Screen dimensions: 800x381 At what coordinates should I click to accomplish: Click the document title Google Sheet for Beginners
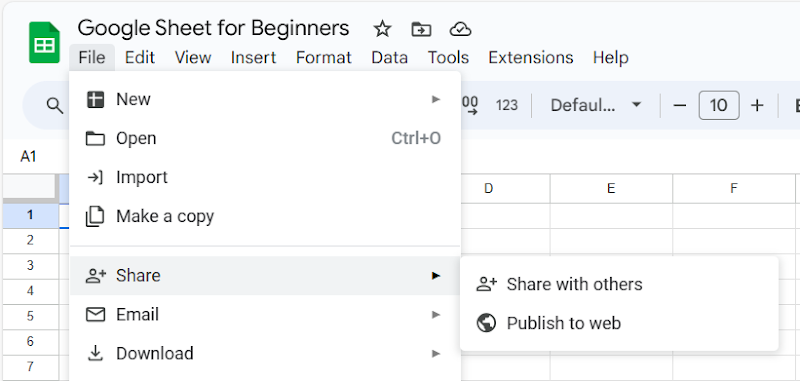pos(213,29)
